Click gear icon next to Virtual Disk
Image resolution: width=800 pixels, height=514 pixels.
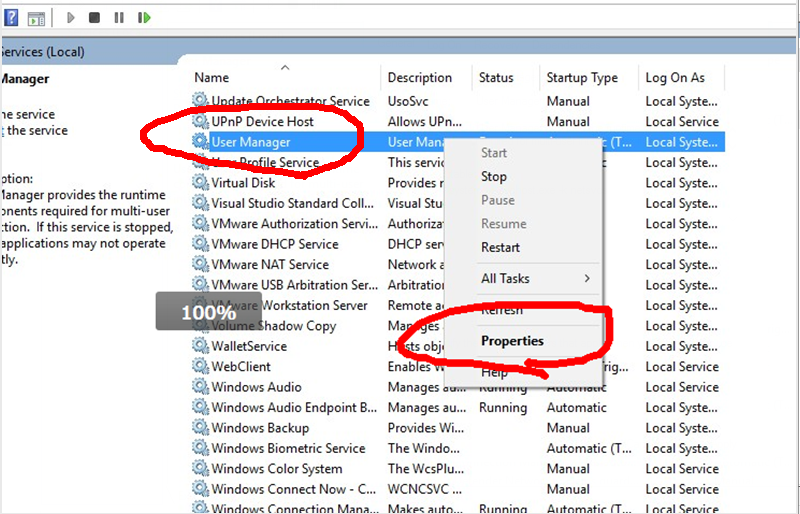point(200,182)
